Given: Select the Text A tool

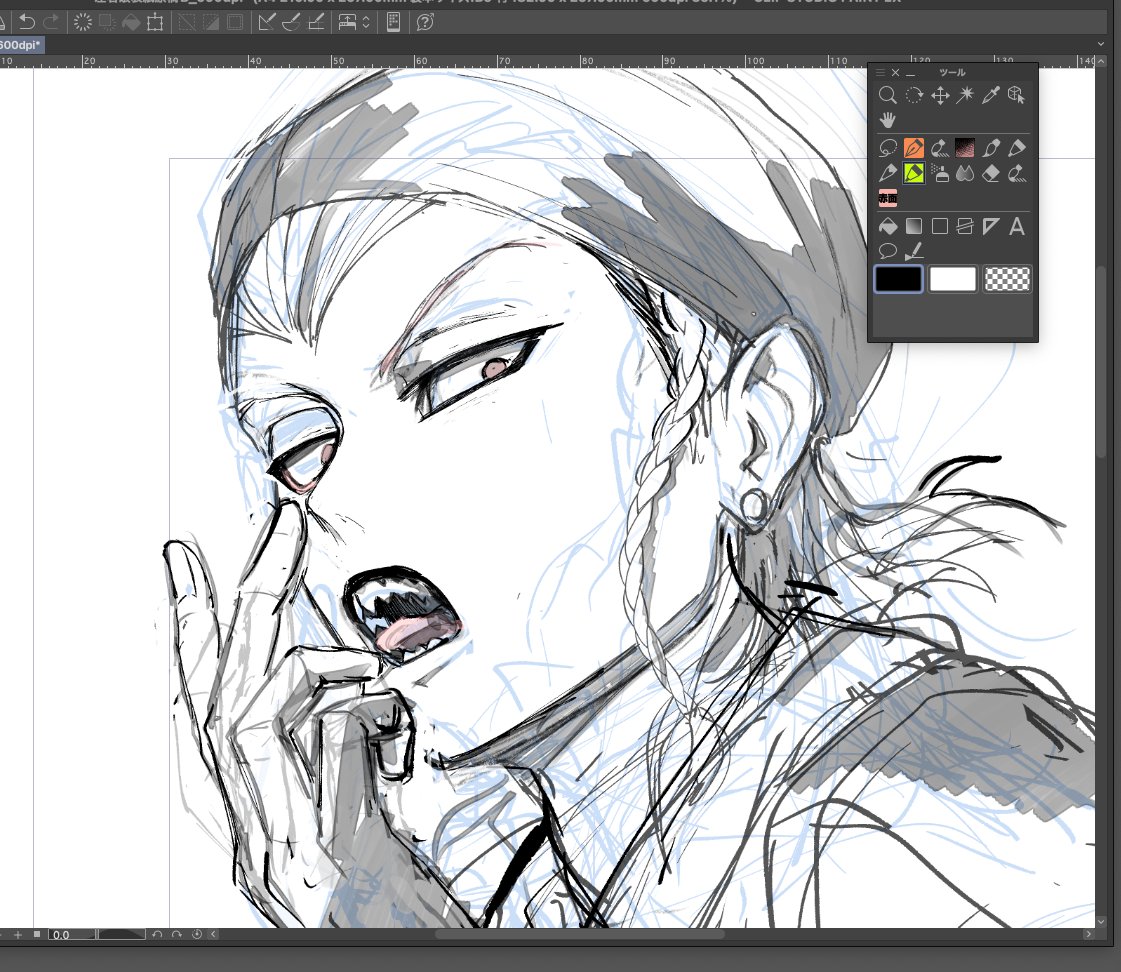Looking at the screenshot, I should [1017, 227].
